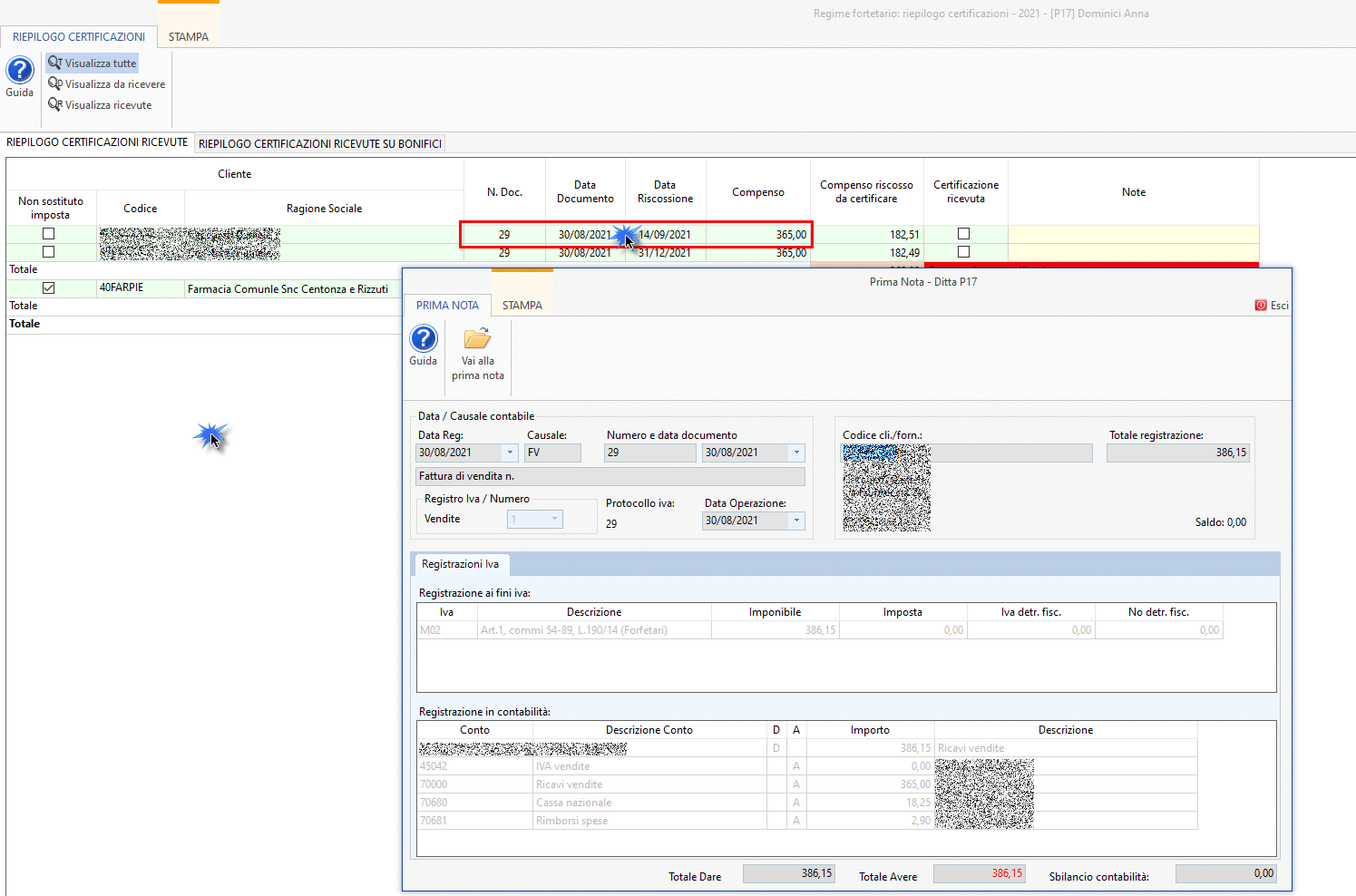Image resolution: width=1356 pixels, height=896 pixels.
Task: Click the Sbilancio contabilità field
Action: [x=1225, y=873]
